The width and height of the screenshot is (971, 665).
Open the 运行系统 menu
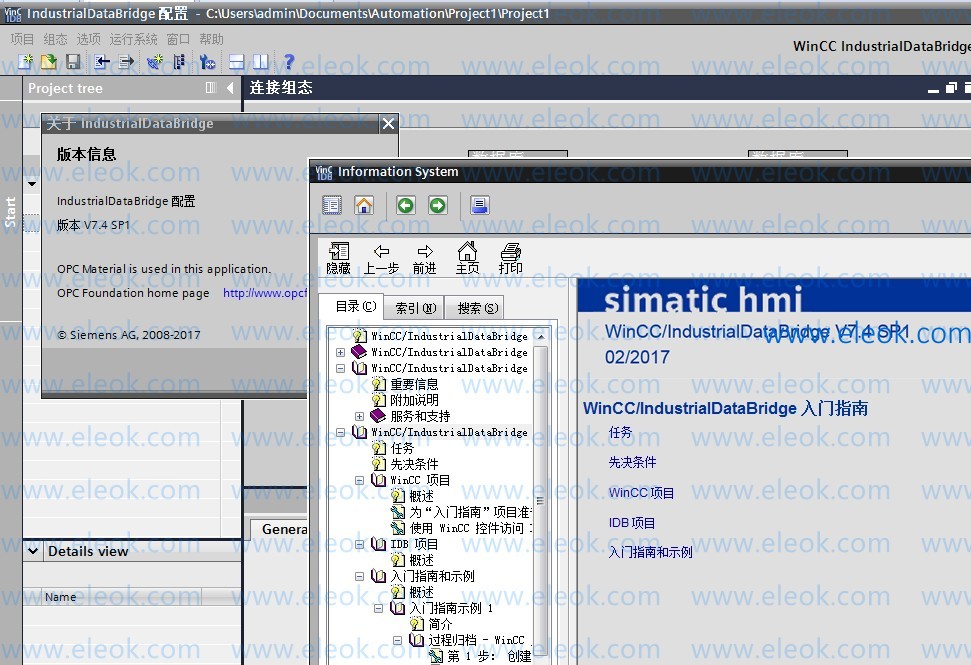point(133,39)
